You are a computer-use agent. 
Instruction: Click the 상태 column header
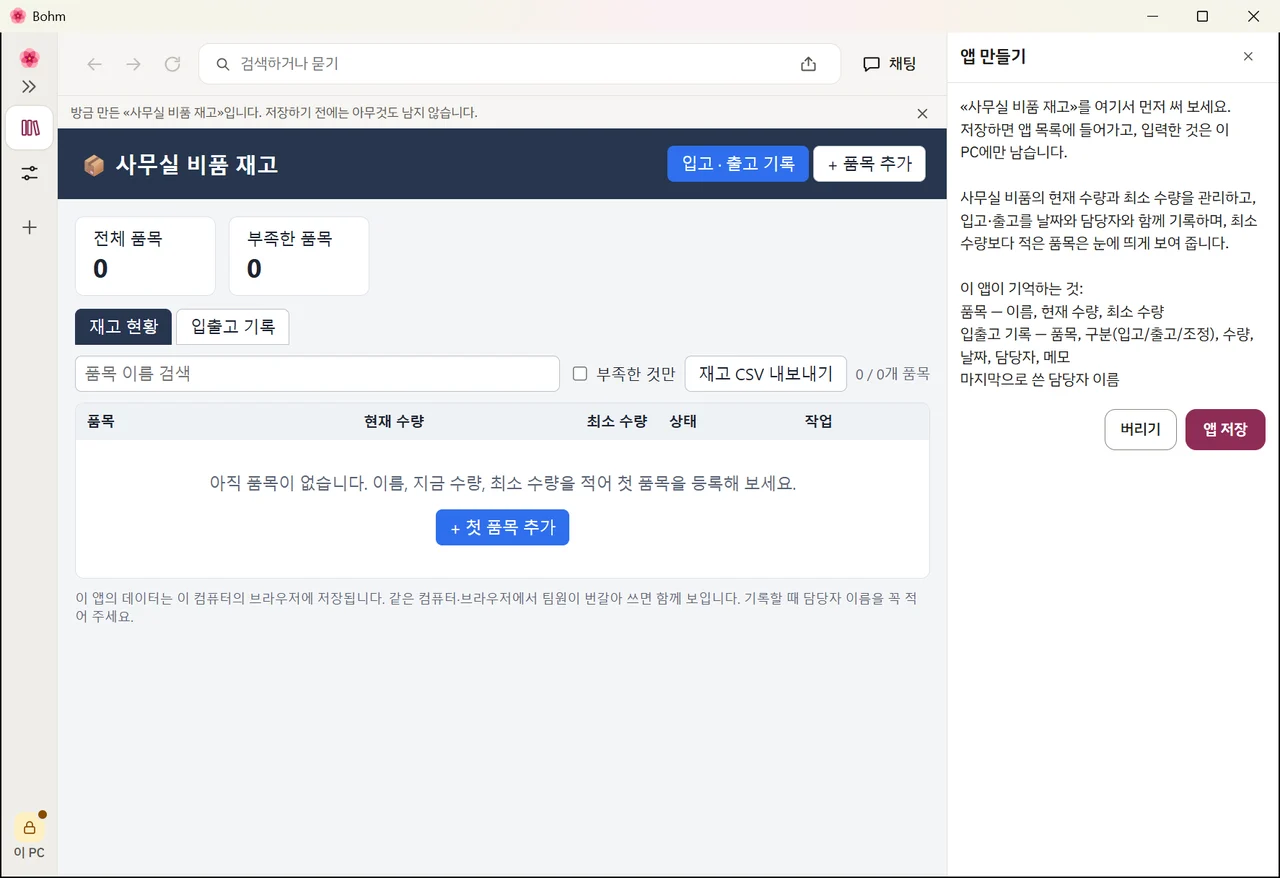(x=683, y=422)
